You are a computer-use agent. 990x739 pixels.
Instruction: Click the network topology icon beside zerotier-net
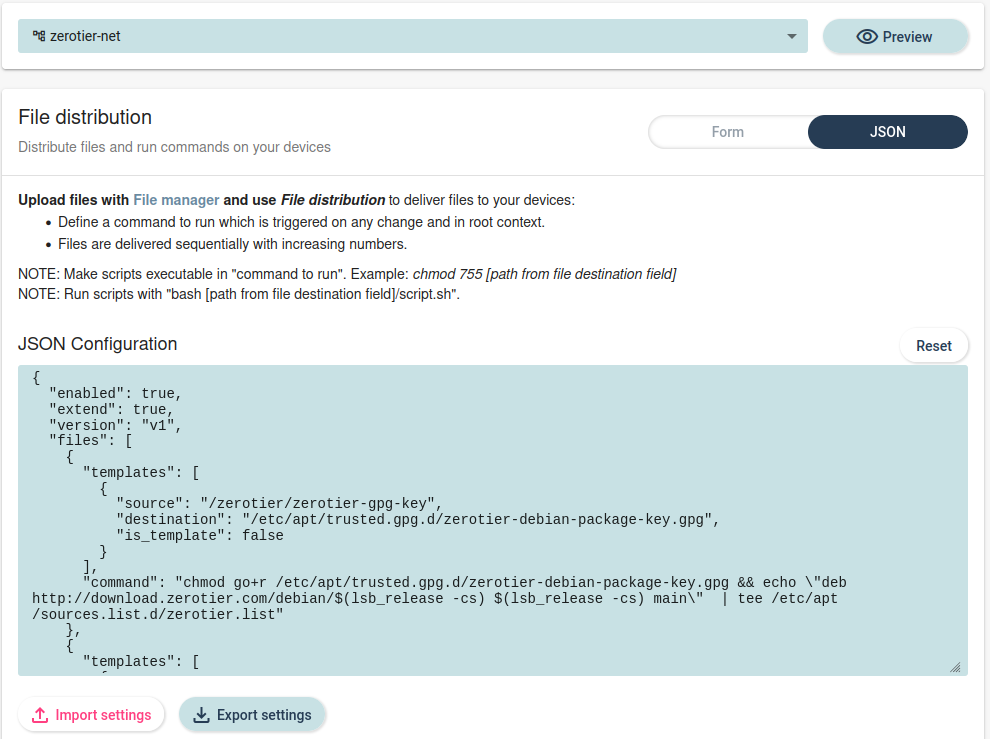[38, 36]
